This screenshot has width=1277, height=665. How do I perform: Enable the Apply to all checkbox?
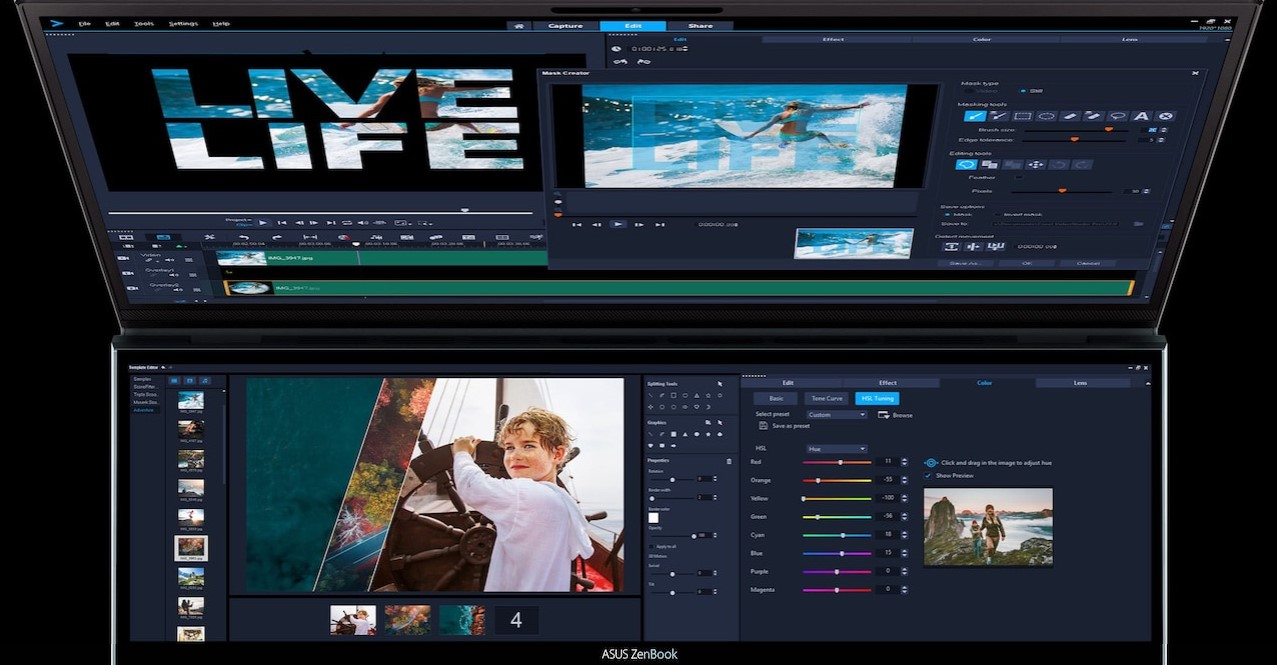(651, 547)
